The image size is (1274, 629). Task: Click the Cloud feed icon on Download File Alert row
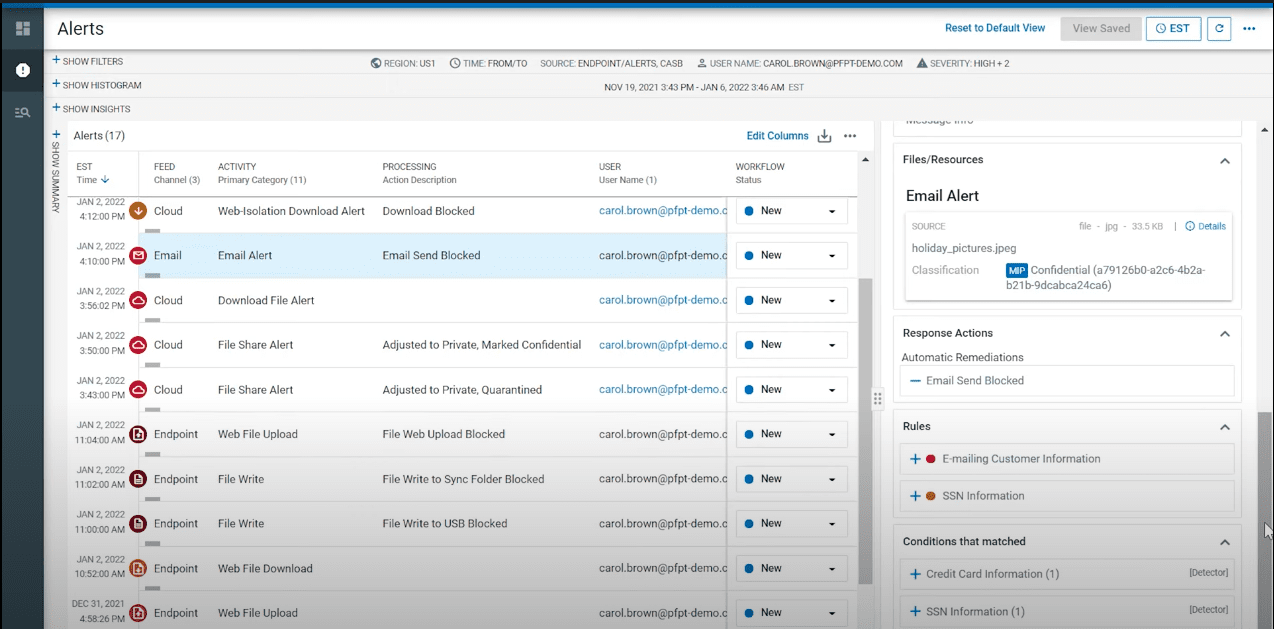click(137, 300)
